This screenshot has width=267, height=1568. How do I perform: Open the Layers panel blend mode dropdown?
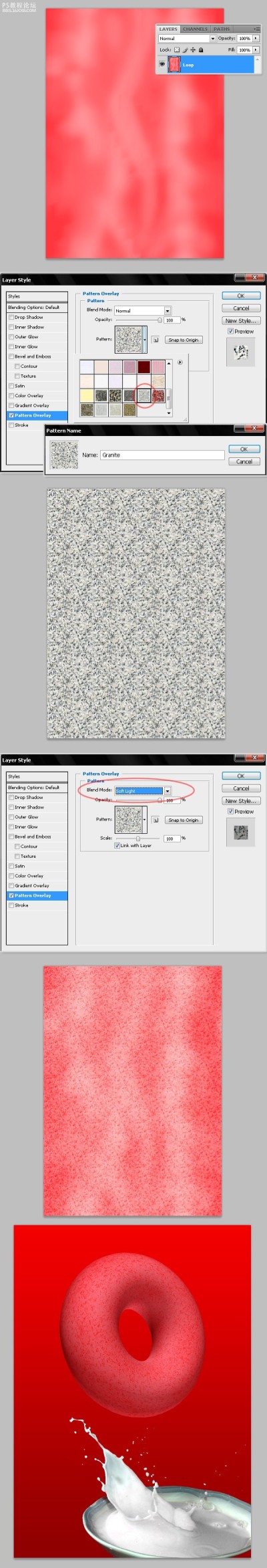[187, 38]
